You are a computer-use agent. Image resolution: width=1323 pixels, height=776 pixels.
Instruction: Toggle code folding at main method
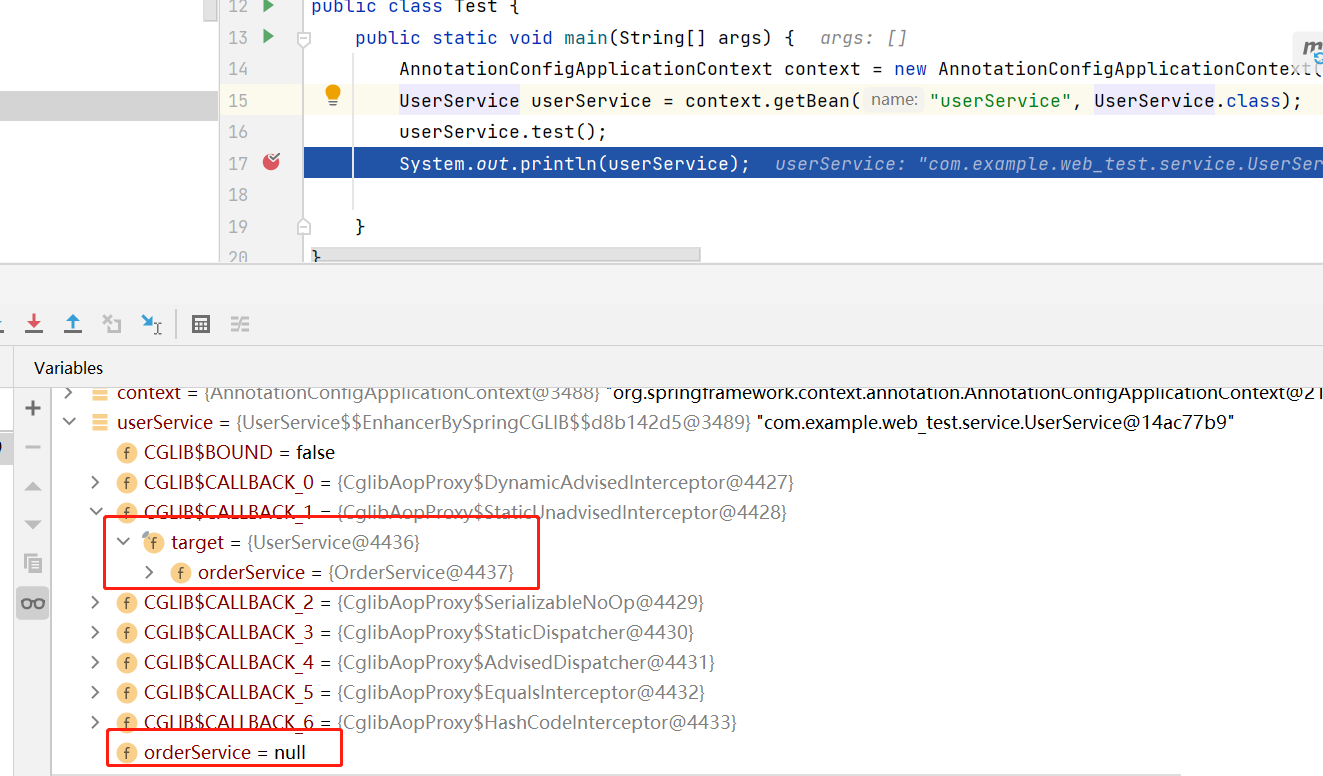[303, 38]
